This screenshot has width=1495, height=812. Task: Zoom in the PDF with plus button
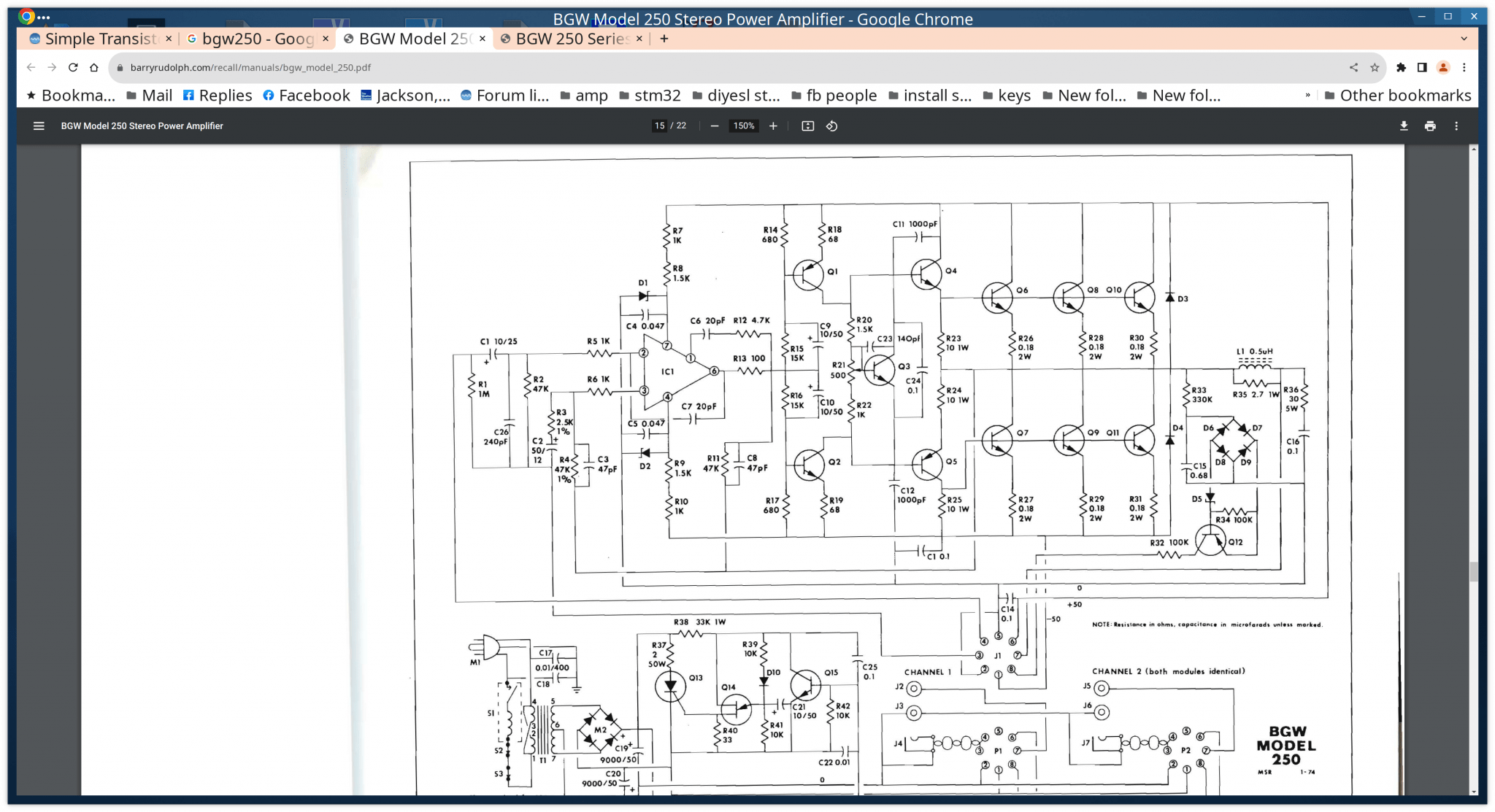tap(773, 126)
